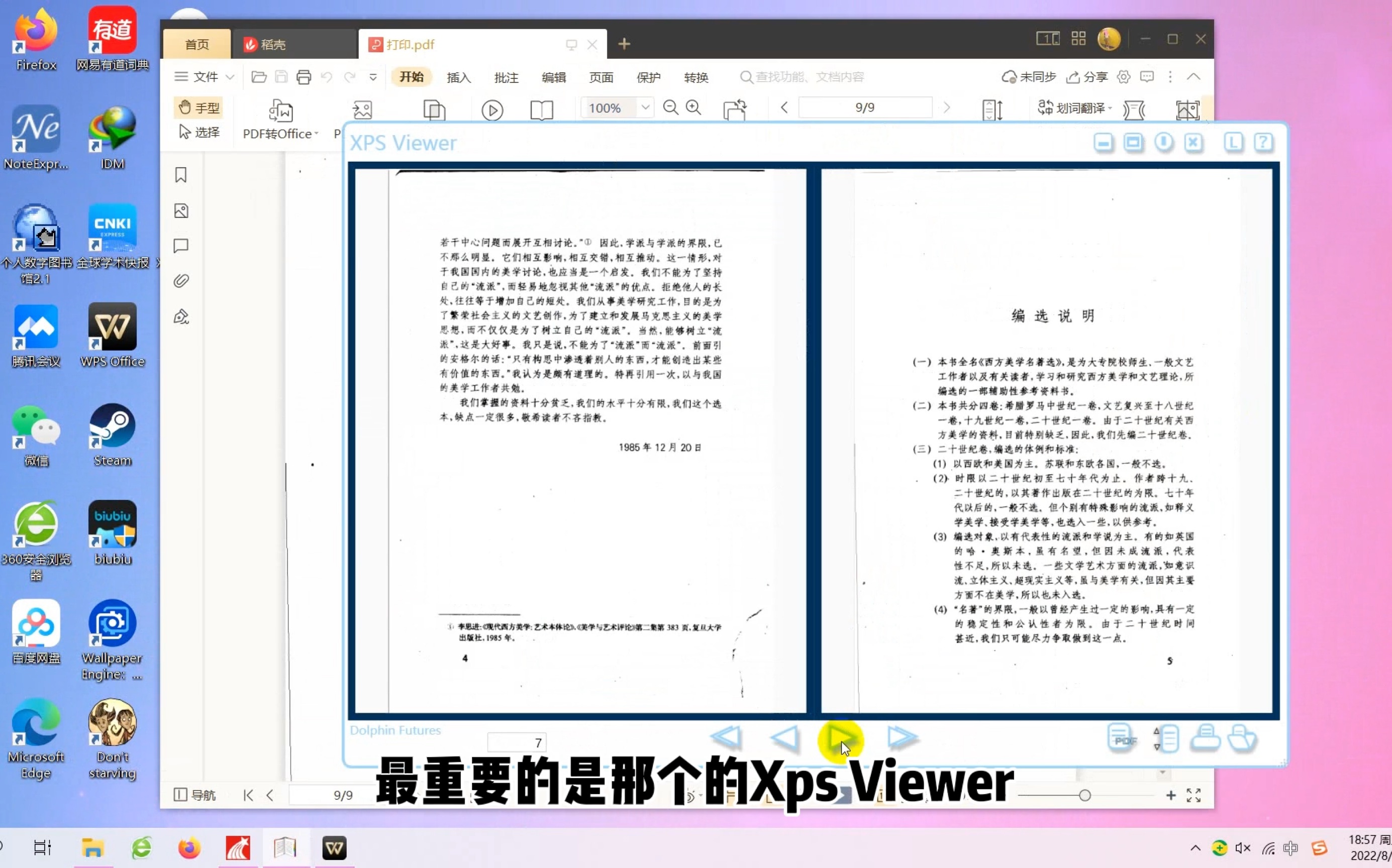Switch to the 保护 ribbon tab

pyautogui.click(x=649, y=77)
